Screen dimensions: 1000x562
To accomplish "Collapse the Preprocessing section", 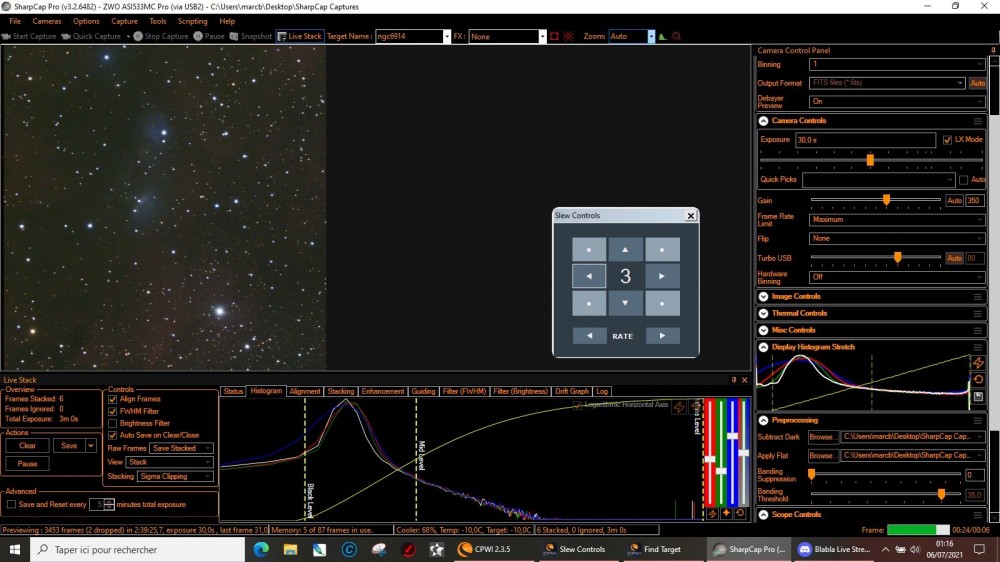I will tap(763, 420).
